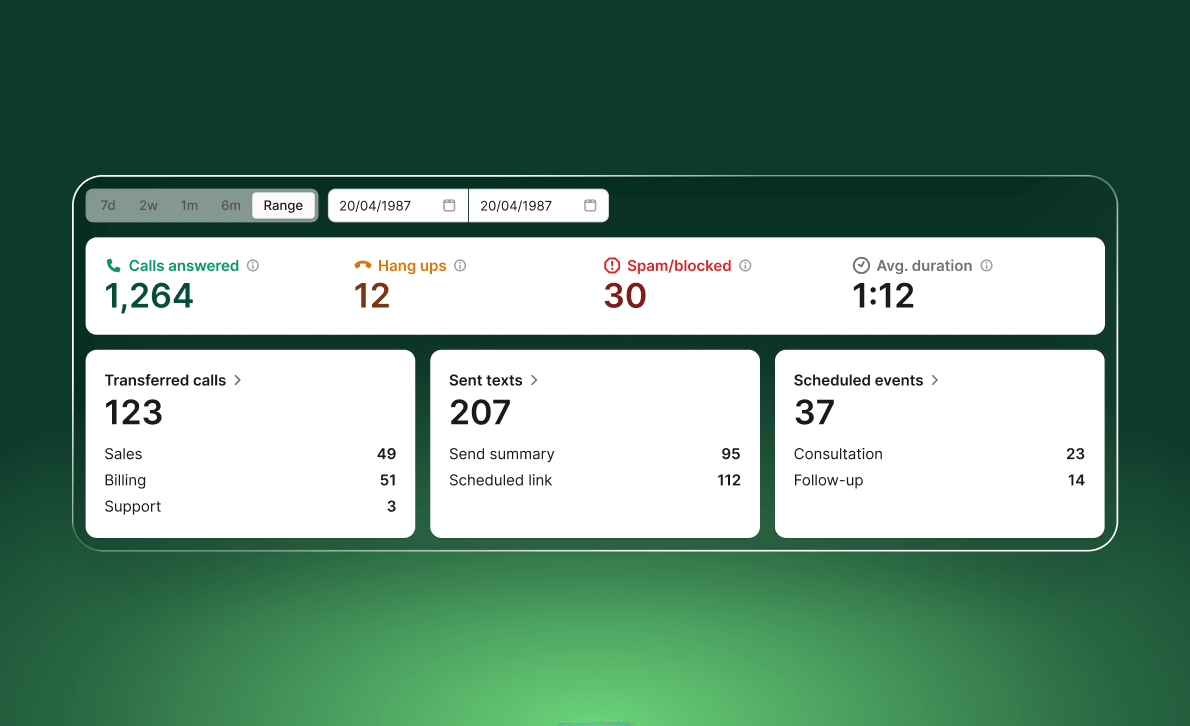The width and height of the screenshot is (1190, 726).
Task: Click the orange hang-up receiver icon
Action: click(x=362, y=265)
